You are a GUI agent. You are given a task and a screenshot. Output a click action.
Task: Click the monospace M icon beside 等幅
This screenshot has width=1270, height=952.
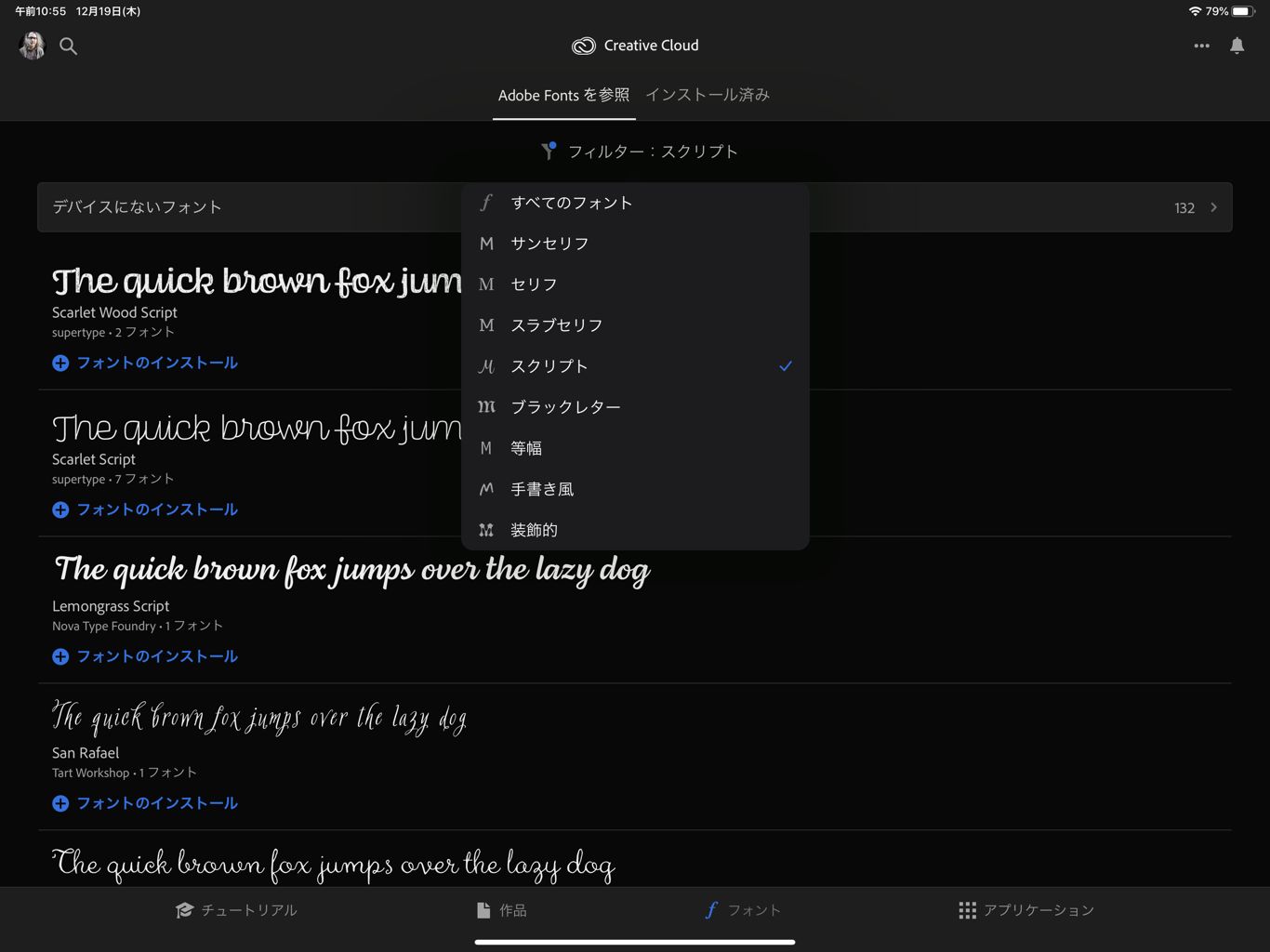486,448
